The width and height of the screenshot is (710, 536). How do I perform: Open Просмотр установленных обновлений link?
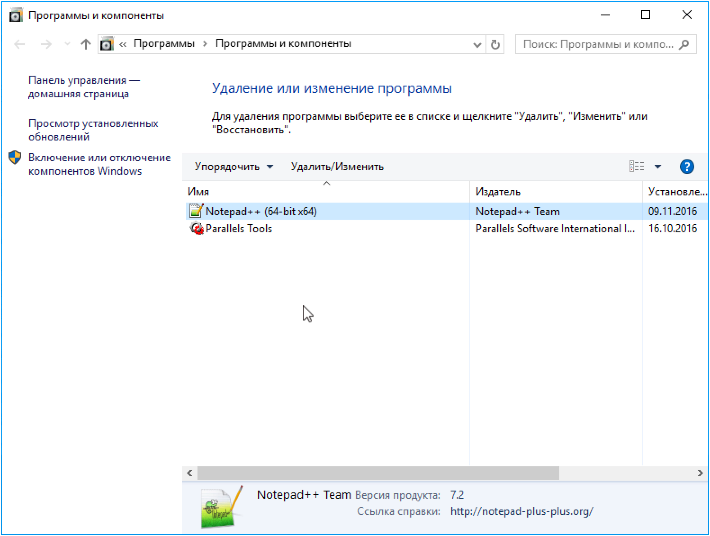coord(93,130)
